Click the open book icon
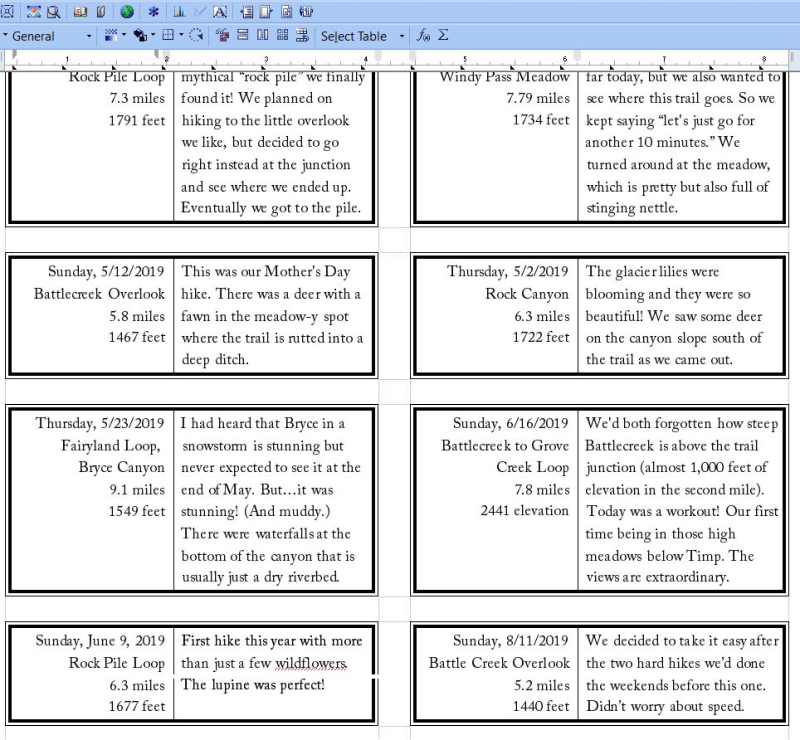 click(79, 12)
